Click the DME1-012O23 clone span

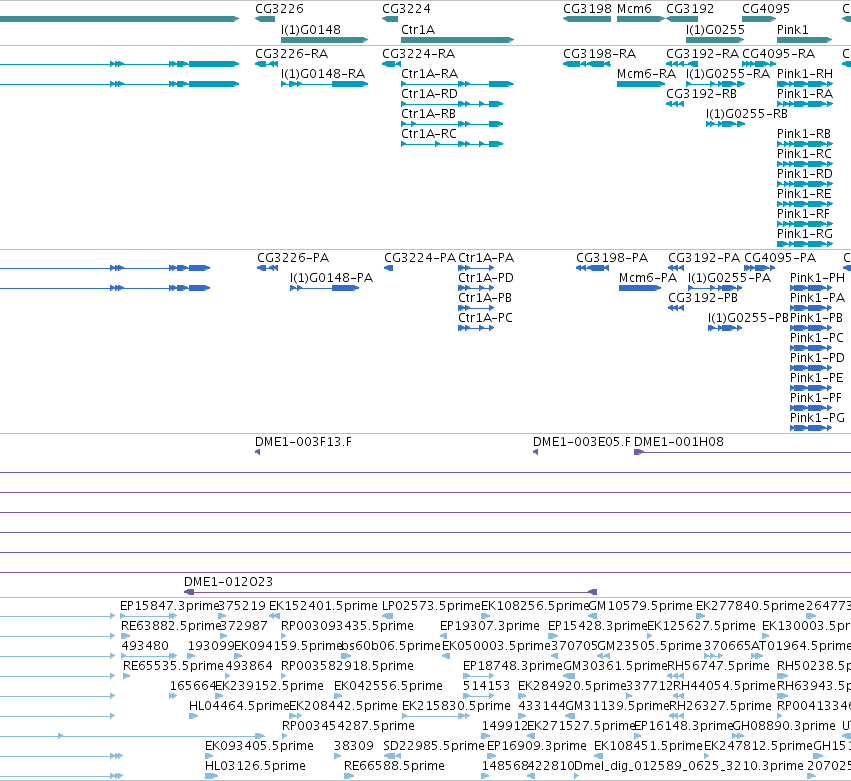pyautogui.click(x=391, y=592)
